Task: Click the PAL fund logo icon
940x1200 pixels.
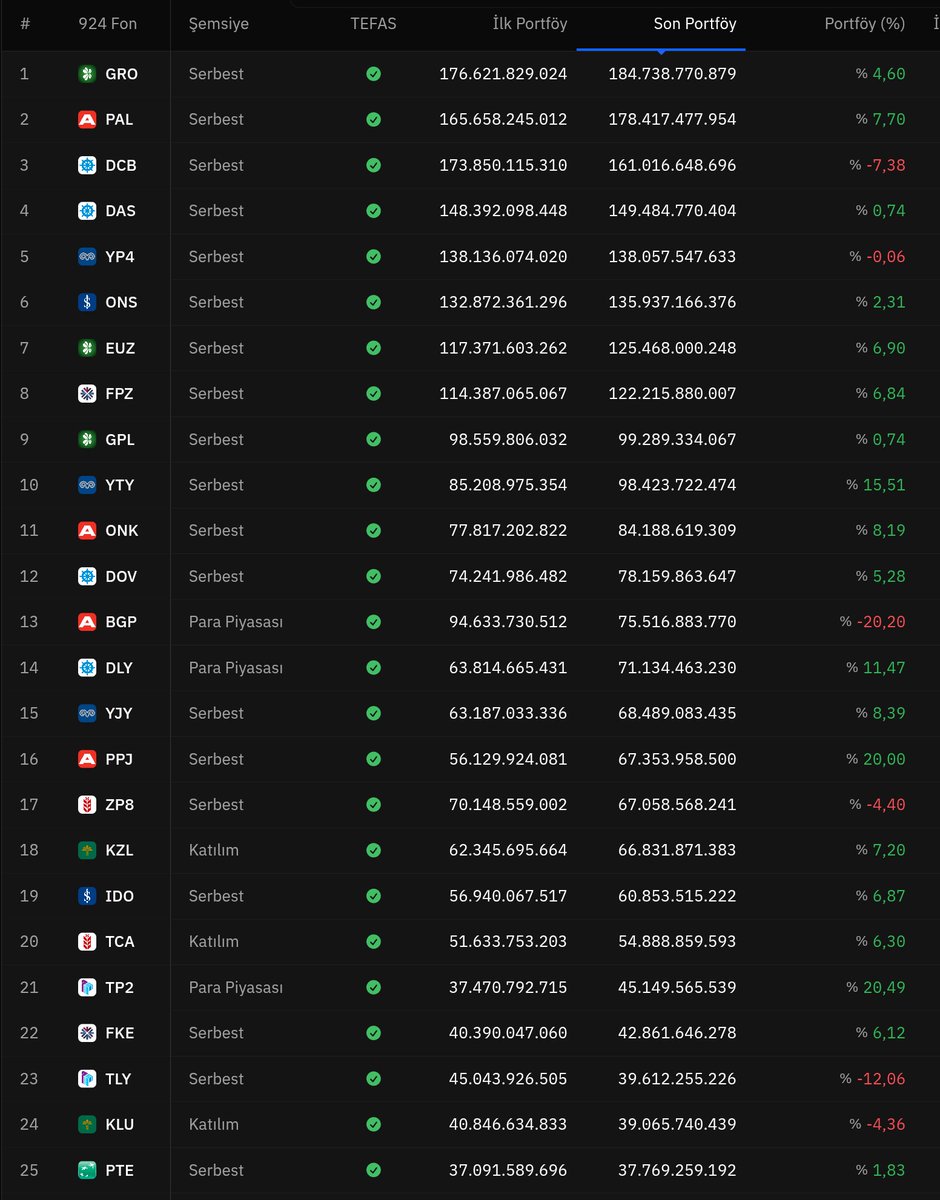Action: coord(87,119)
